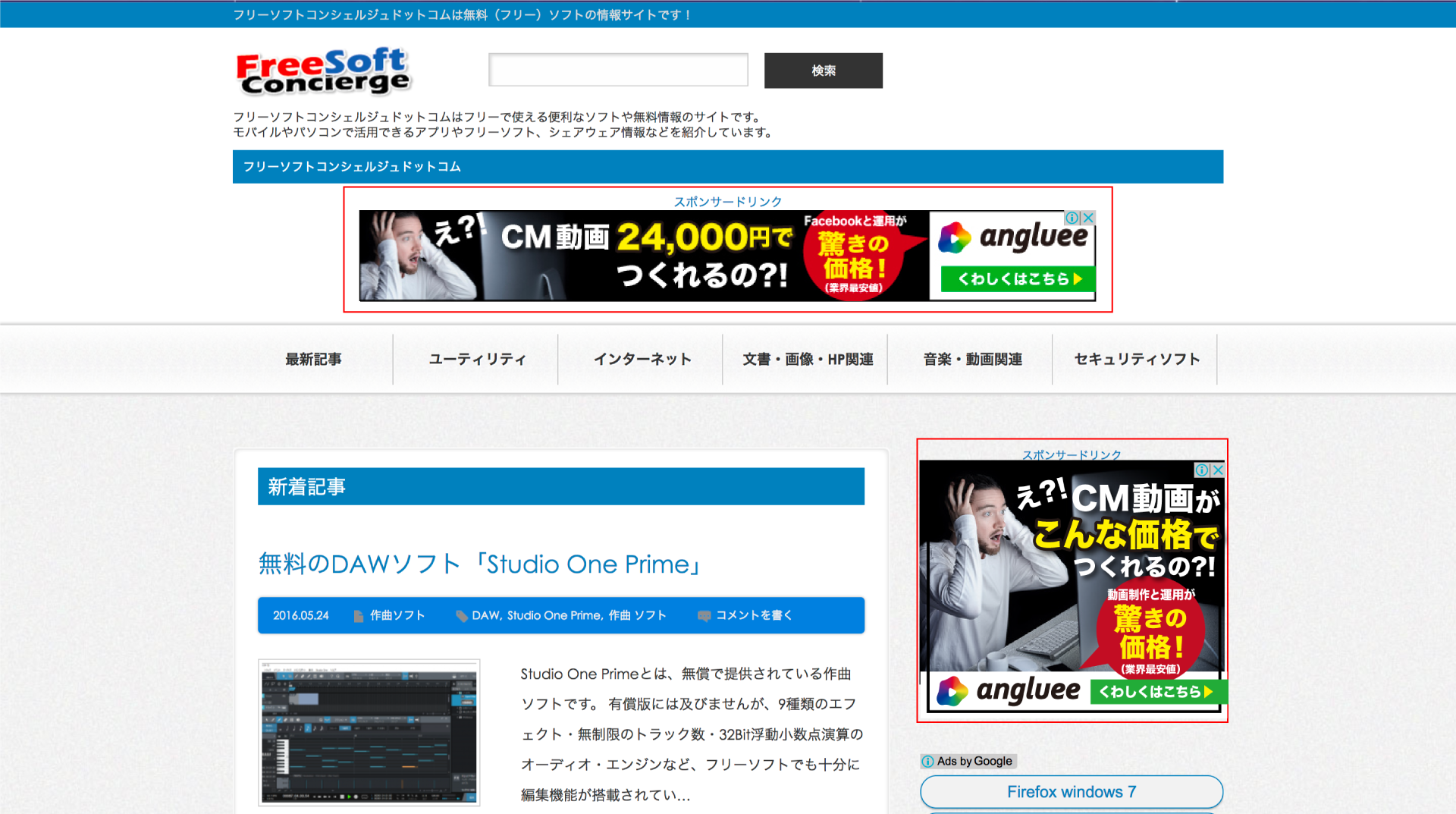Click the 新着記事 section heading
This screenshot has width=1456, height=814.
(561, 486)
